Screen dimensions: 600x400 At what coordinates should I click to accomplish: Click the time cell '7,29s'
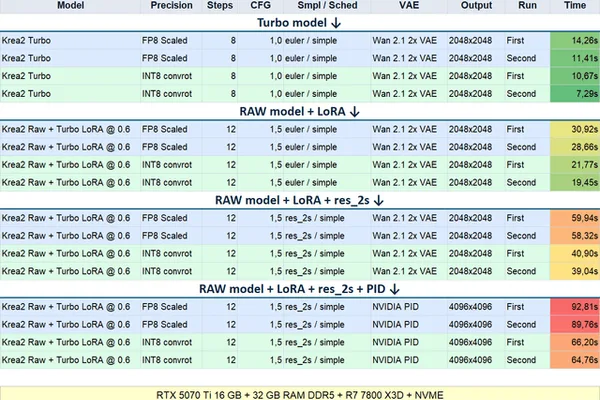575,94
